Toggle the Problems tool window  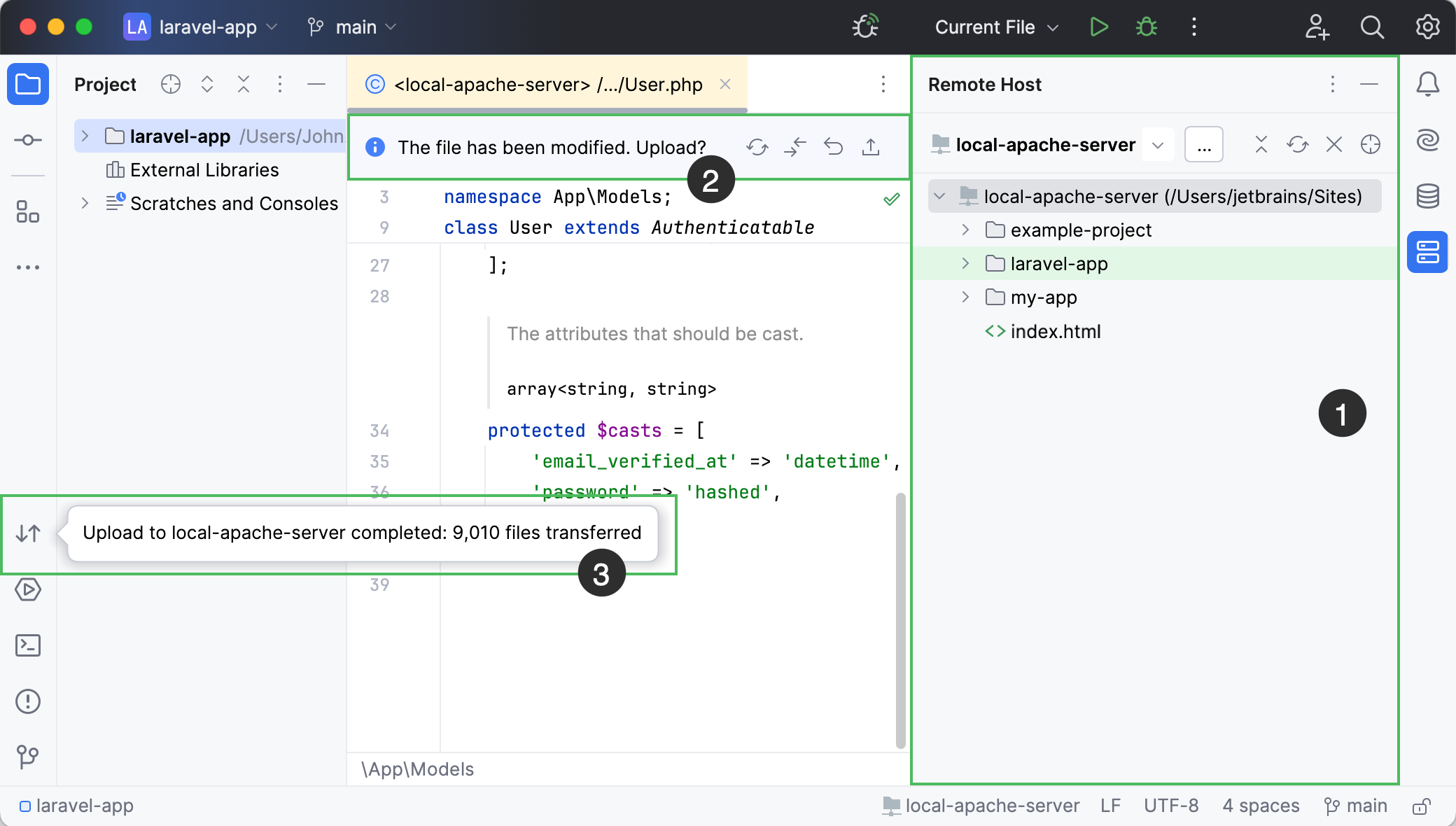pos(28,701)
